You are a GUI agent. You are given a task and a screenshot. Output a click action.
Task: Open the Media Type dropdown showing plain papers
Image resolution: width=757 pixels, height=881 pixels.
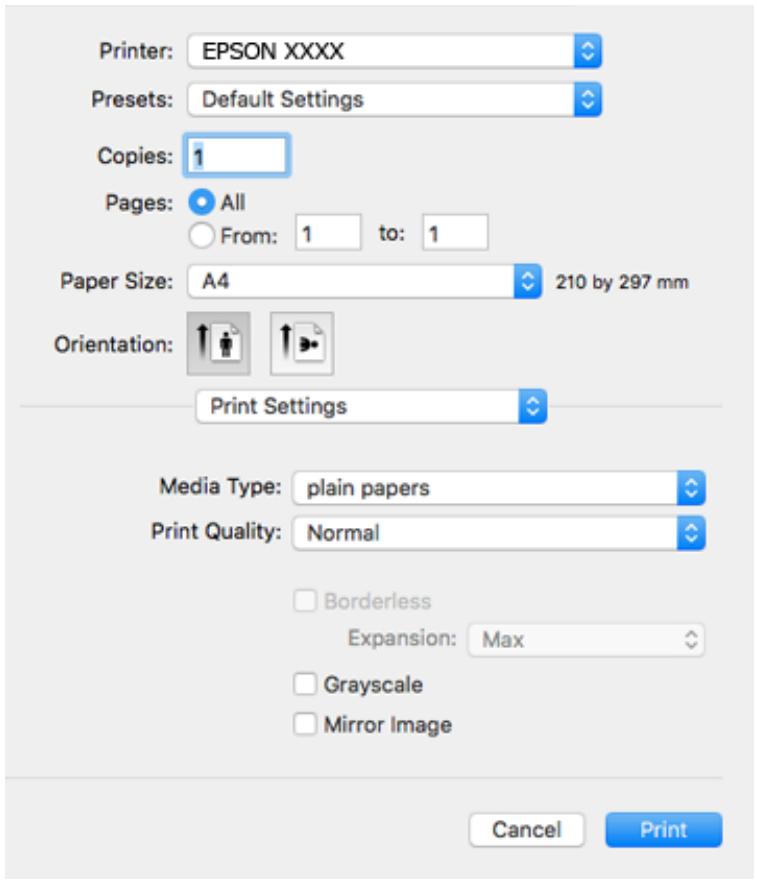click(x=498, y=487)
